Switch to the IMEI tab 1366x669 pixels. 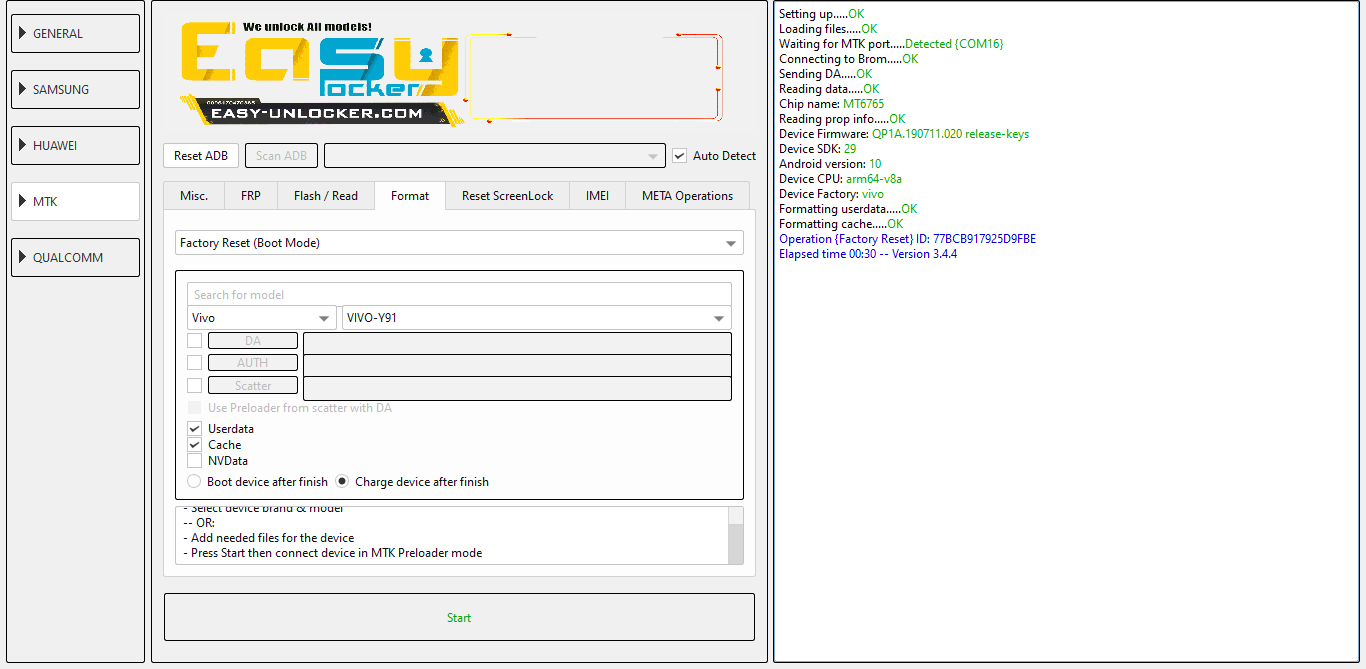point(597,196)
